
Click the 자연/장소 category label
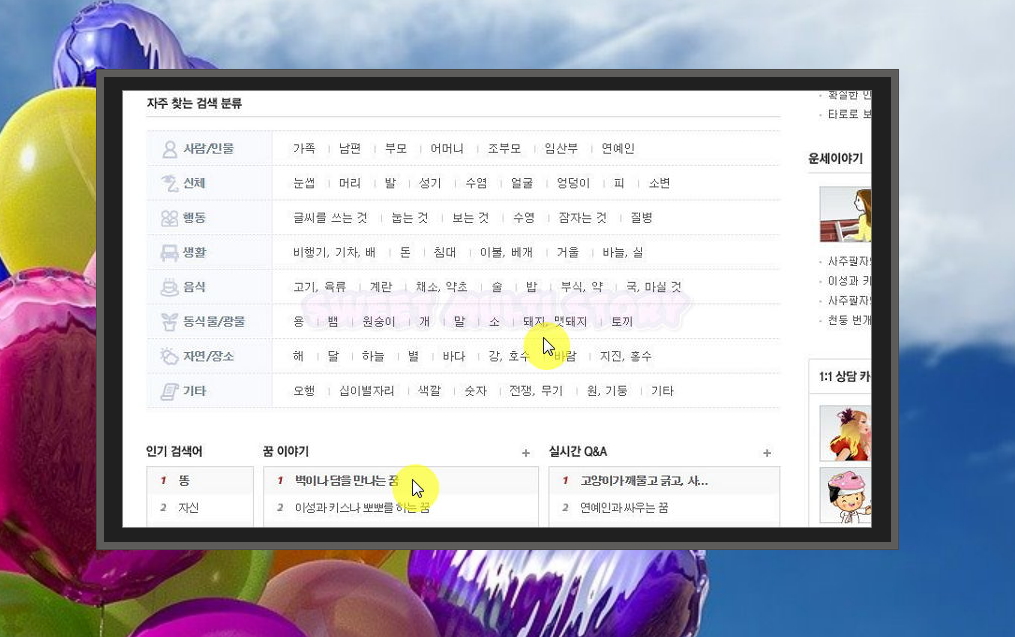click(208, 356)
